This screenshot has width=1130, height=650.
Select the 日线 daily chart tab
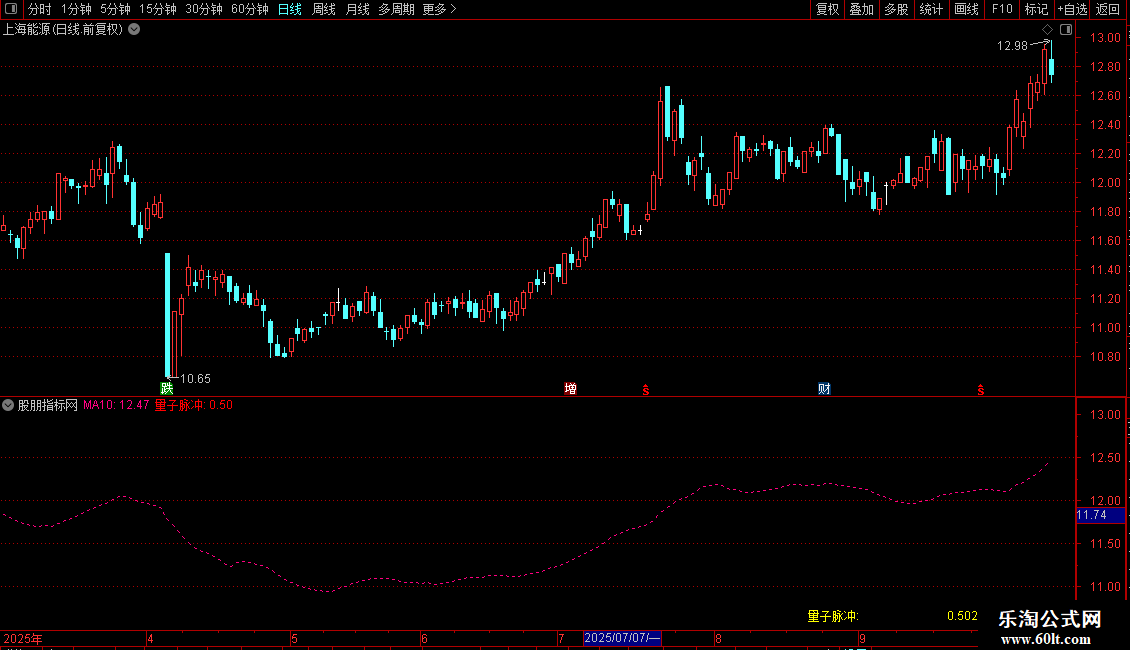click(x=290, y=9)
